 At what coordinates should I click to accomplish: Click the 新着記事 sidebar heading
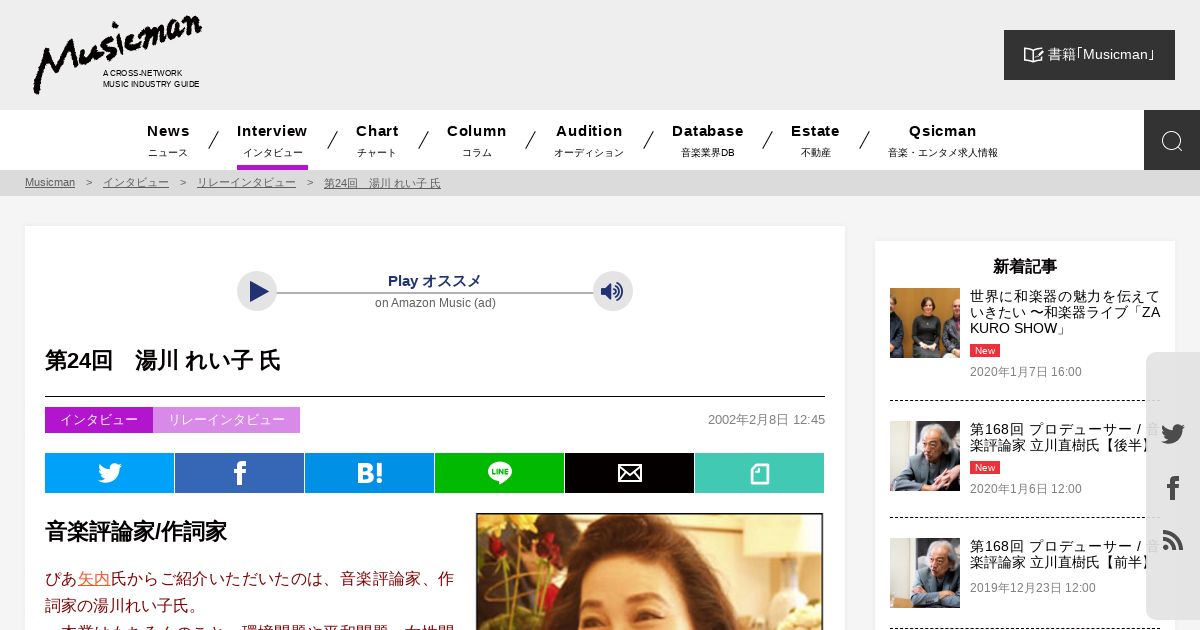click(x=1025, y=266)
